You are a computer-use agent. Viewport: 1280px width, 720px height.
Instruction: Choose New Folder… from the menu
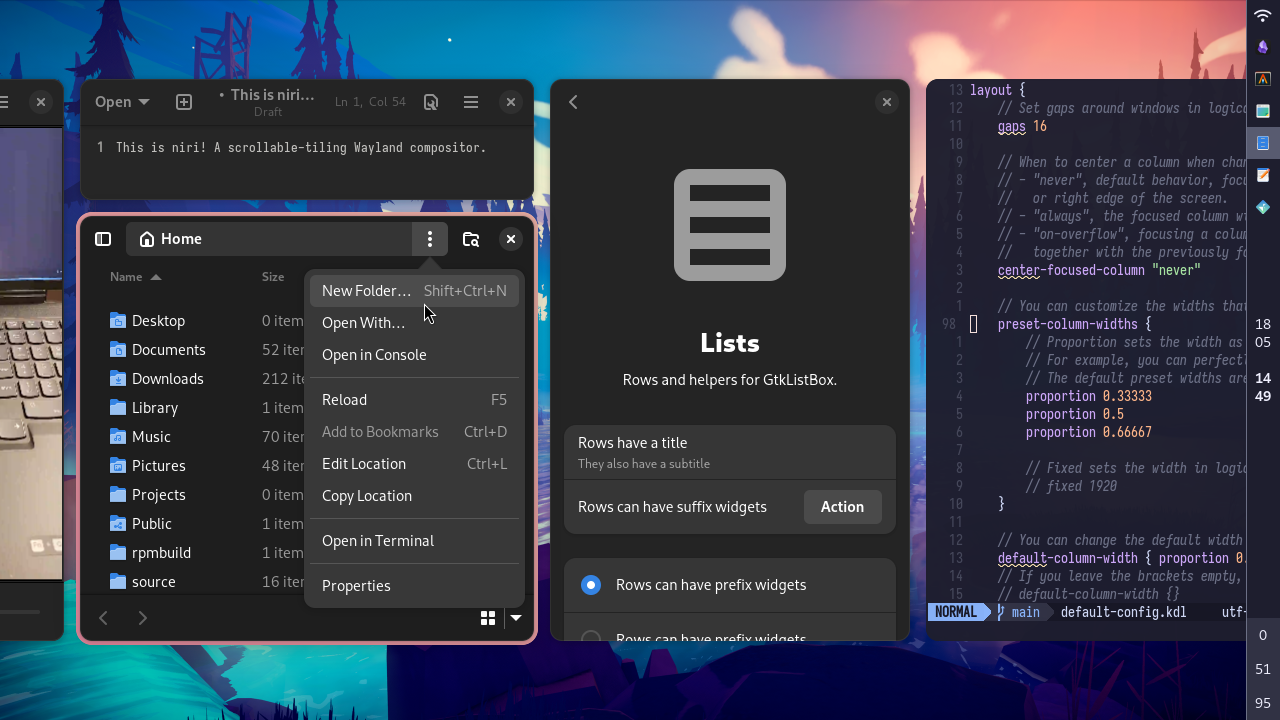(x=366, y=291)
